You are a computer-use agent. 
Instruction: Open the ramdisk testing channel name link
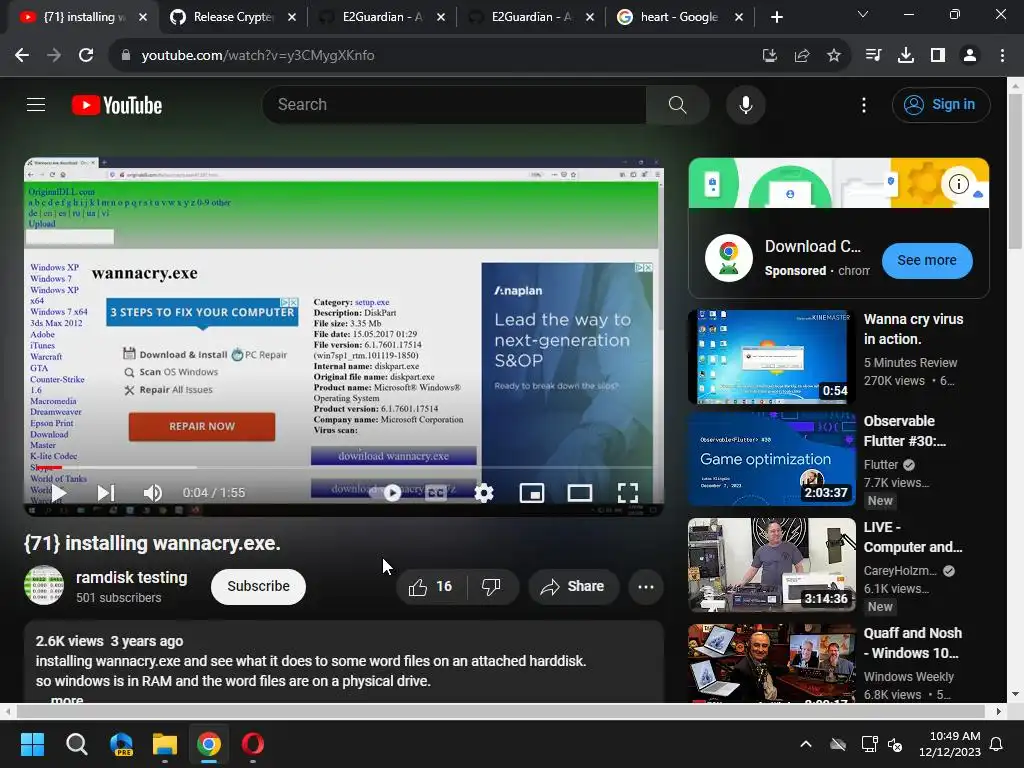tap(131, 577)
